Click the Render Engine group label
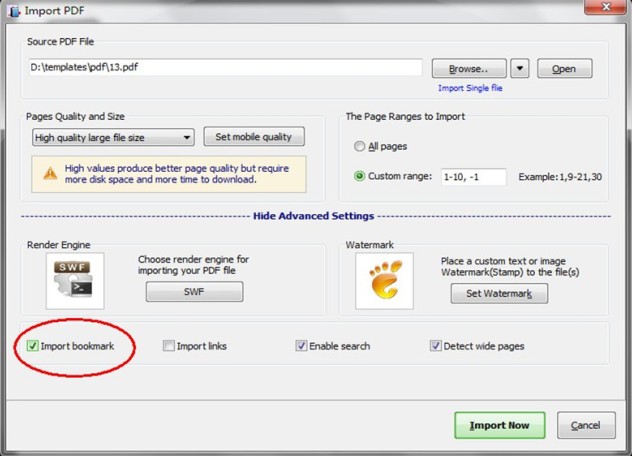This screenshot has width=632, height=456. (x=58, y=245)
